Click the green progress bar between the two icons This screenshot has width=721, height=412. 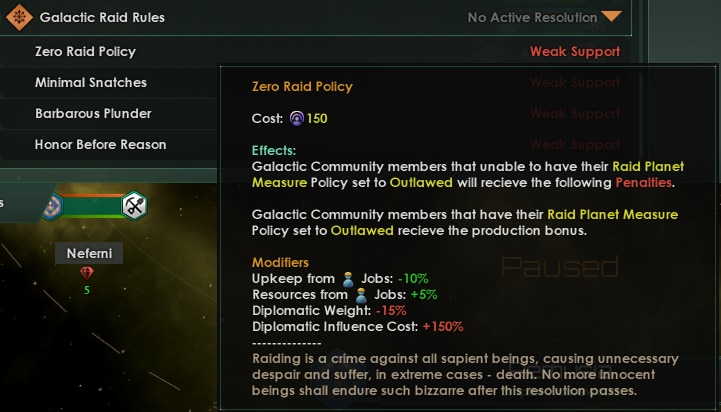(93, 206)
